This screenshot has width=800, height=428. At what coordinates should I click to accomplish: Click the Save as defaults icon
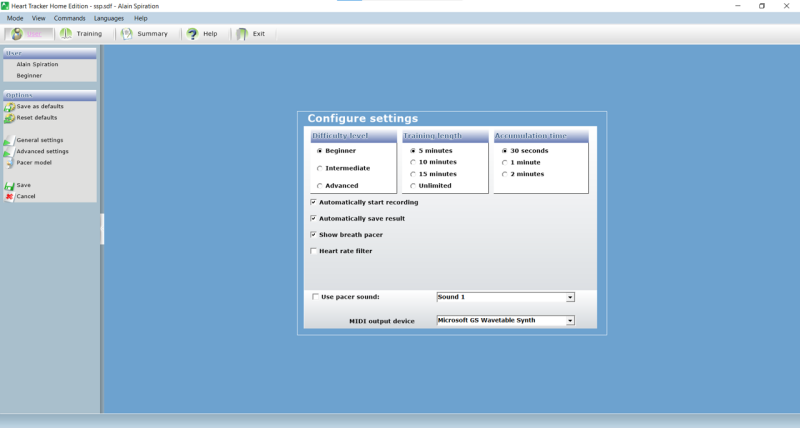(10, 107)
